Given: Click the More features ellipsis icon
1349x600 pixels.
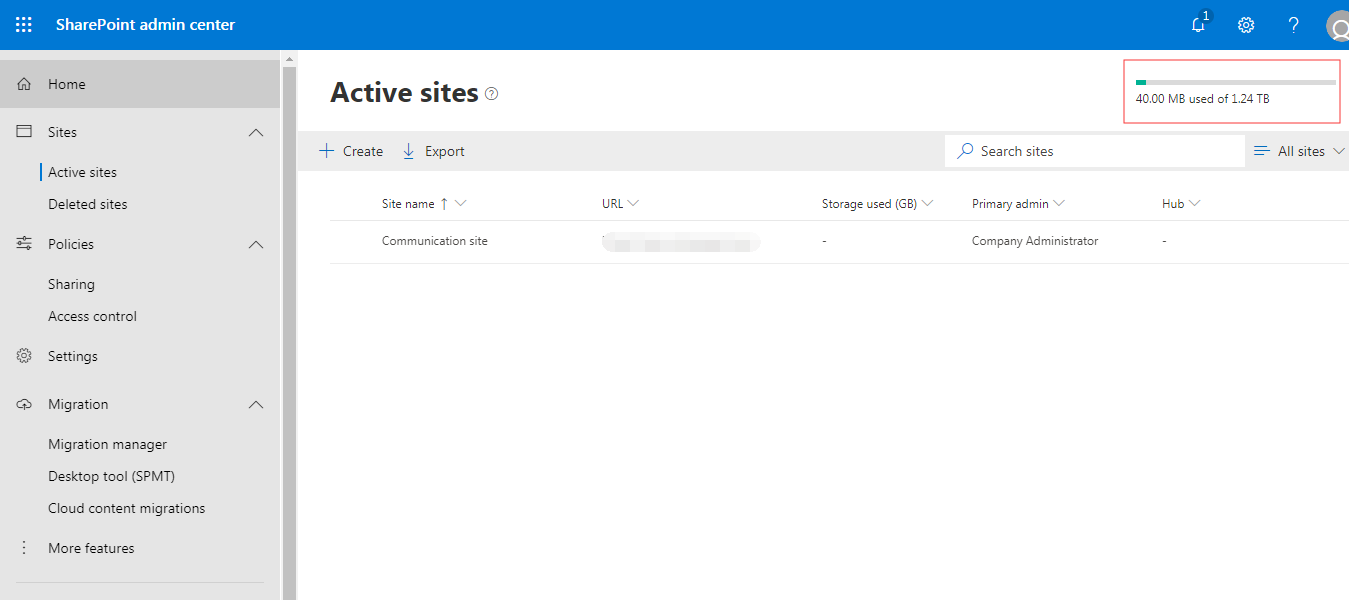Looking at the screenshot, I should tap(25, 548).
